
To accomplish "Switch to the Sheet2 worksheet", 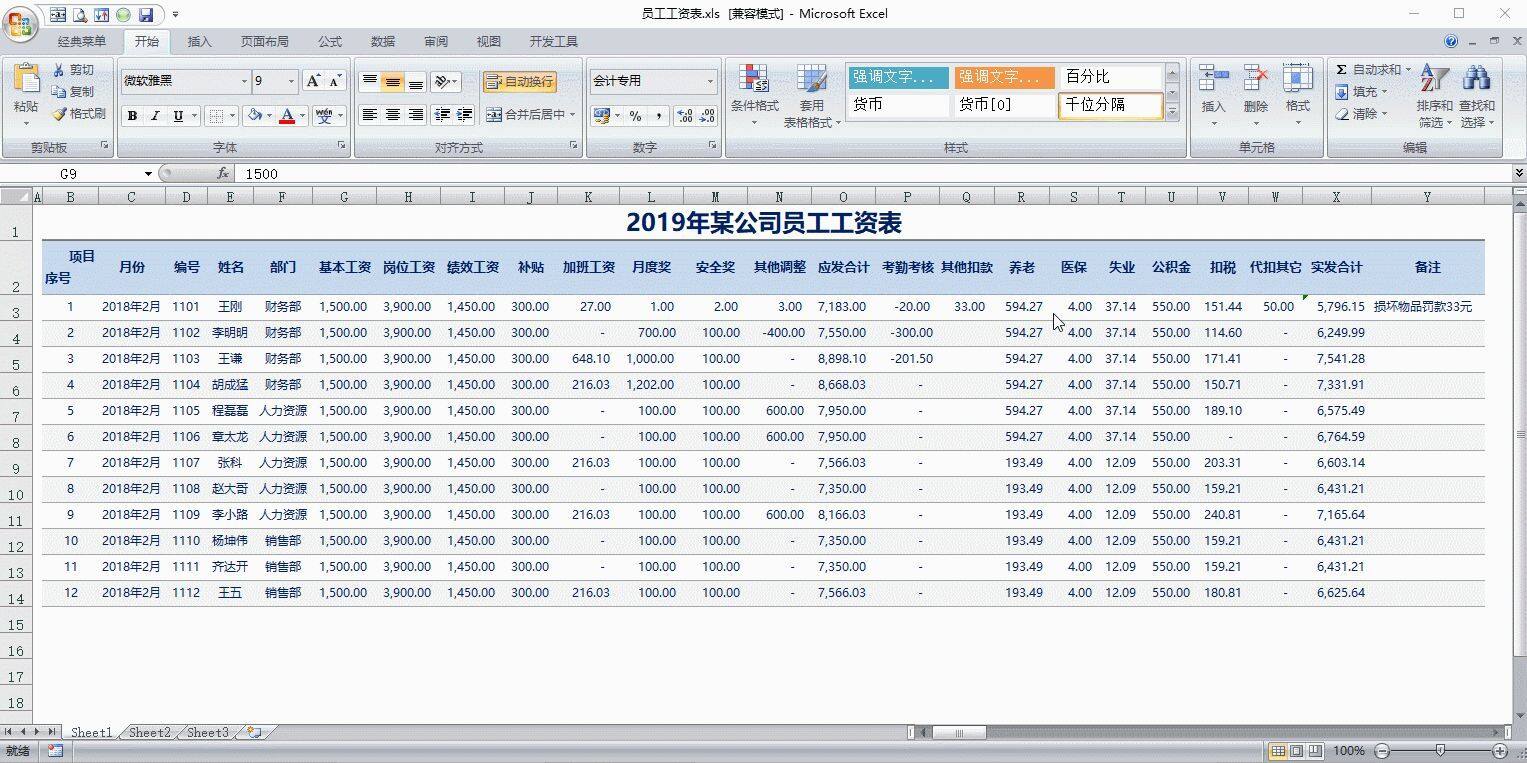I will point(149,733).
